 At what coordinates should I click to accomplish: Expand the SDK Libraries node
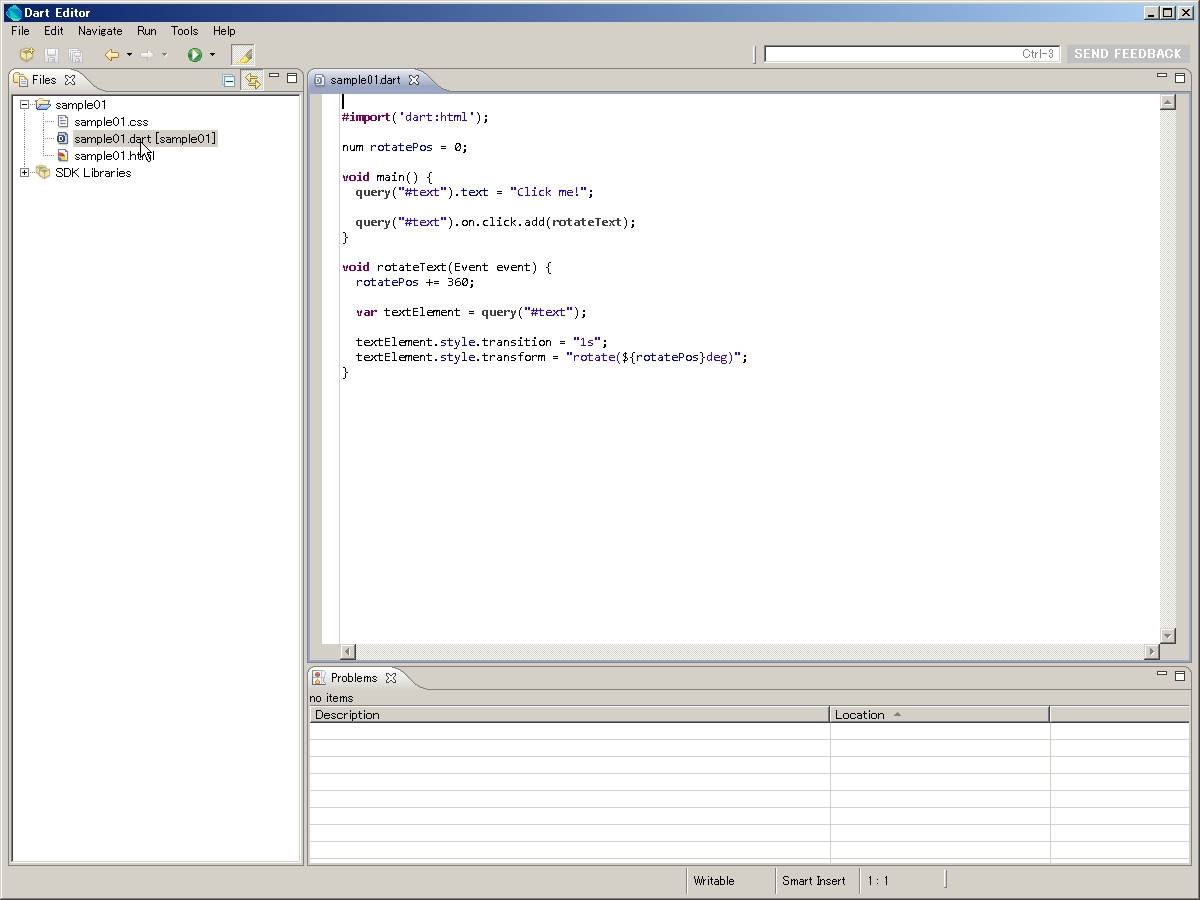coord(25,173)
